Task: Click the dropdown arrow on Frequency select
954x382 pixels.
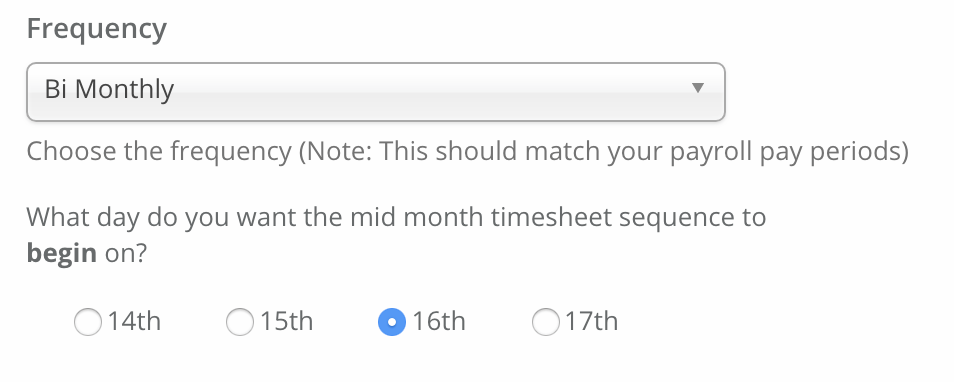Action: click(x=698, y=88)
